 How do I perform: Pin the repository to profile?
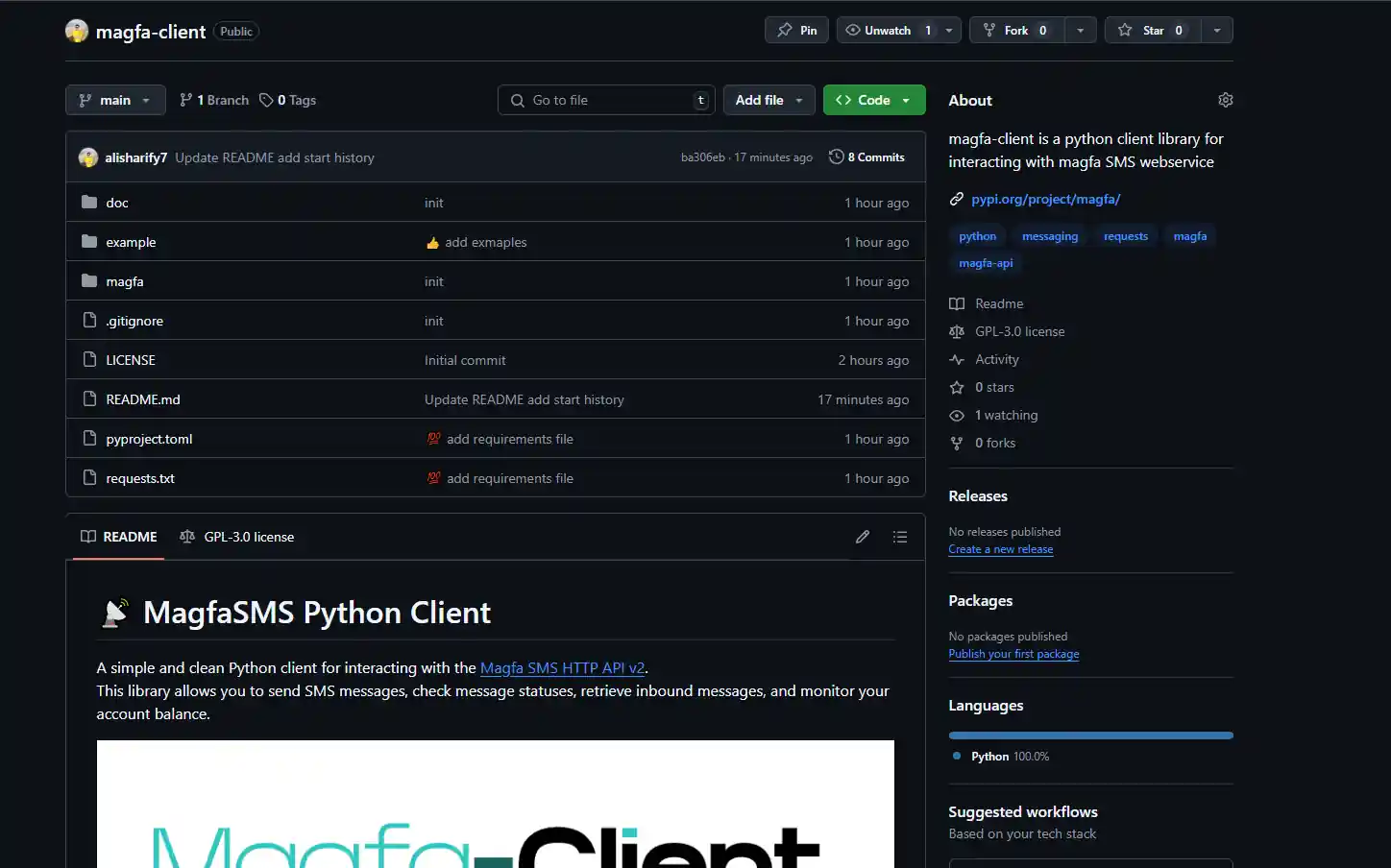pos(797,31)
